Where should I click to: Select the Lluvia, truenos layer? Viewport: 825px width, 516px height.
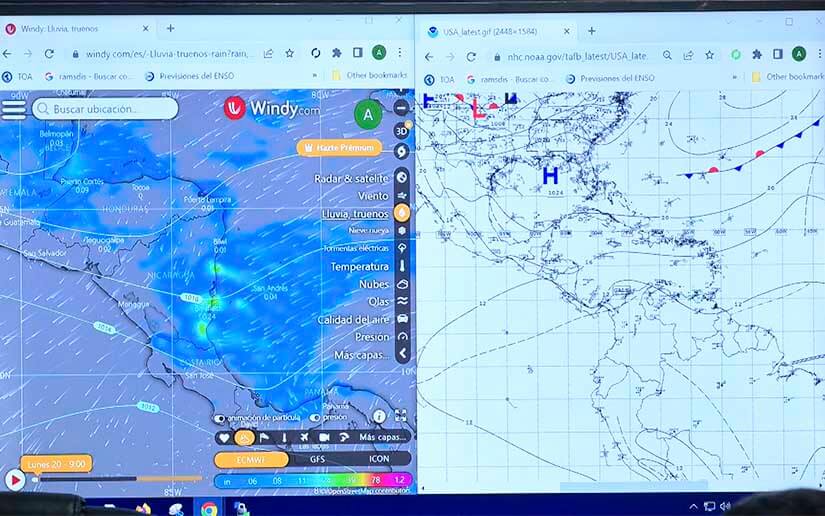(x=355, y=214)
